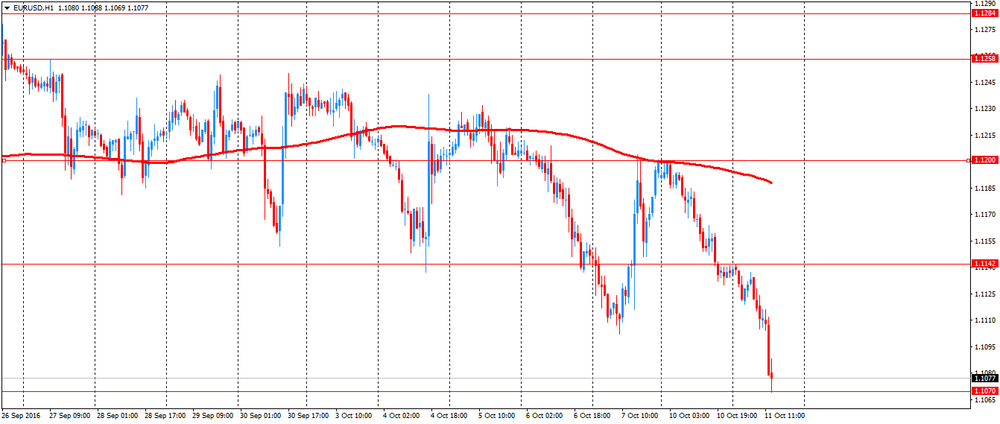Click the 1.1185 value on price axis
1000x424 pixels.
(983, 188)
